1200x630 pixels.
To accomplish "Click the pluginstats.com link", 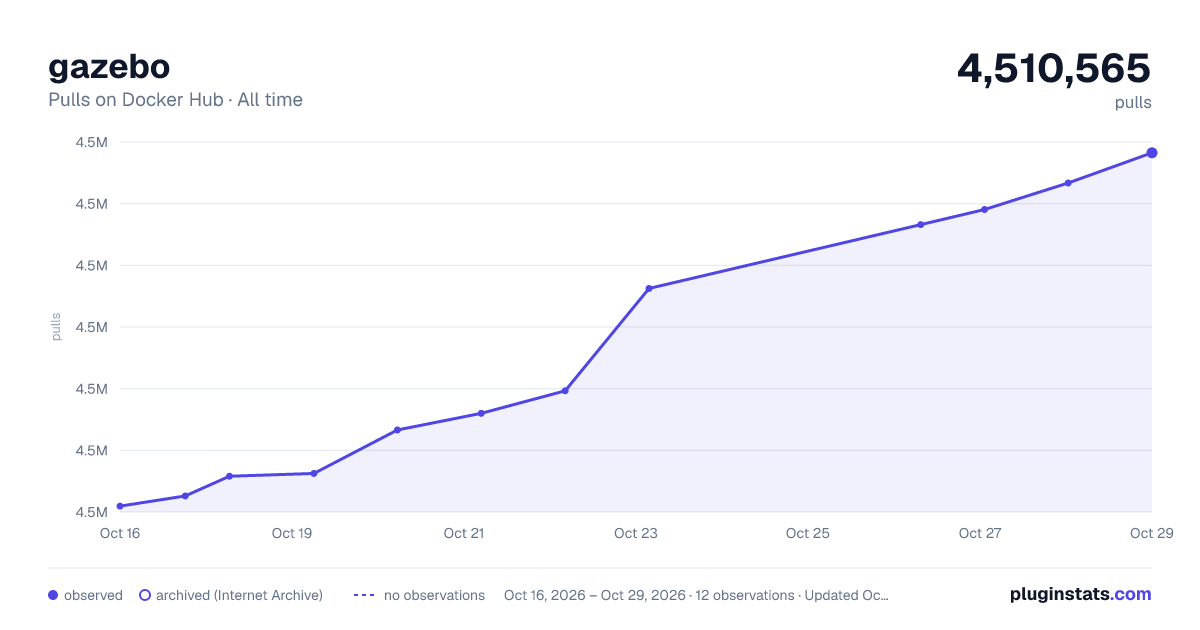I will [1080, 594].
